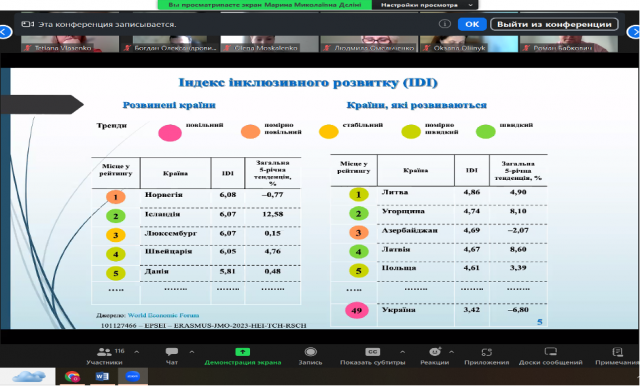
Task: Confirm recording notice with OK
Action: pos(472,24)
